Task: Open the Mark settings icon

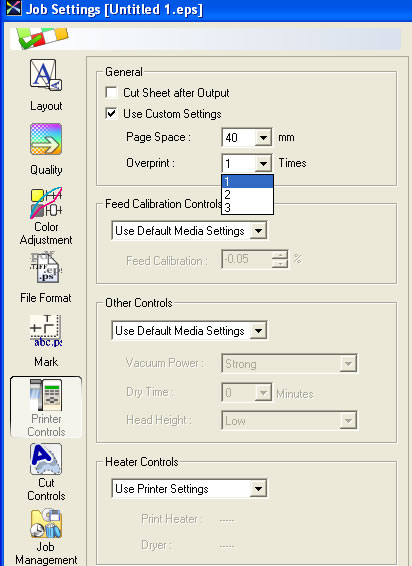Action: point(46,331)
